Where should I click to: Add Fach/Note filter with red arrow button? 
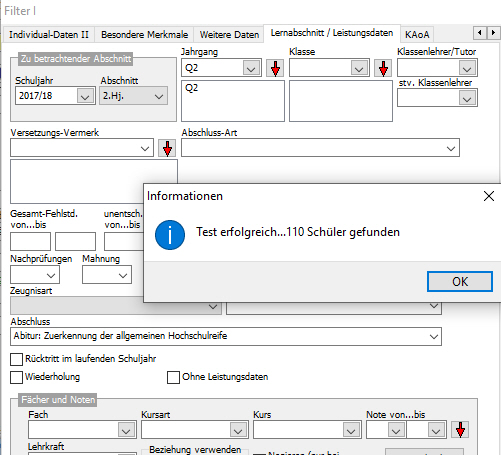pos(460,430)
